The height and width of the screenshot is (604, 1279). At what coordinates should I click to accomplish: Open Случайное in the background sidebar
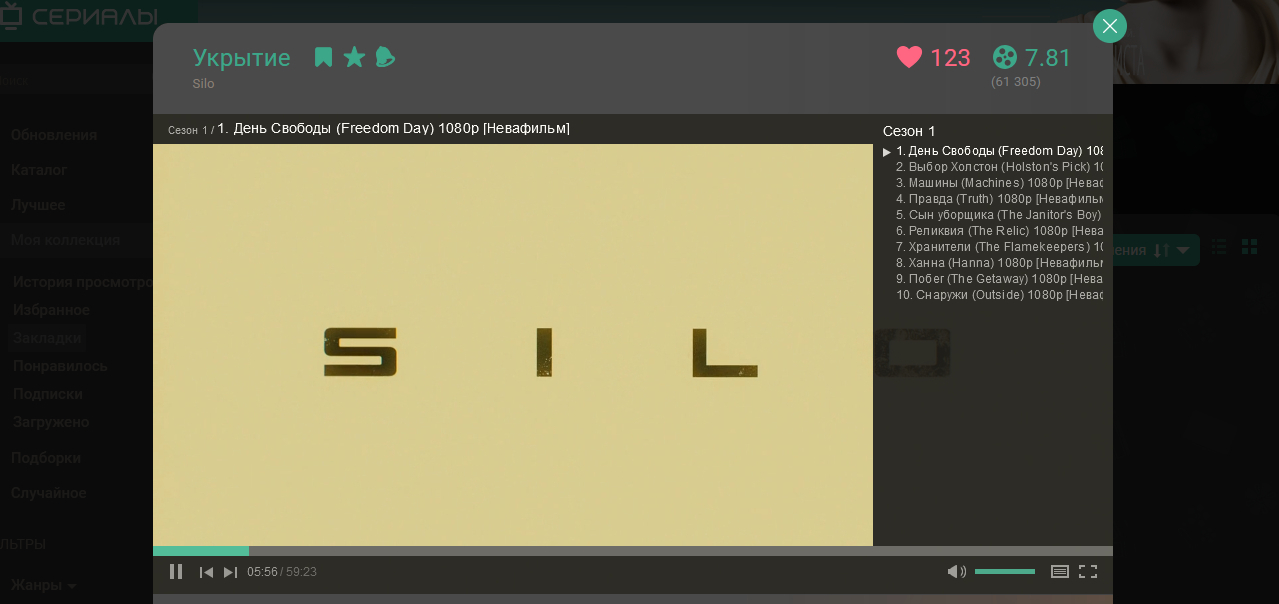tap(48, 493)
